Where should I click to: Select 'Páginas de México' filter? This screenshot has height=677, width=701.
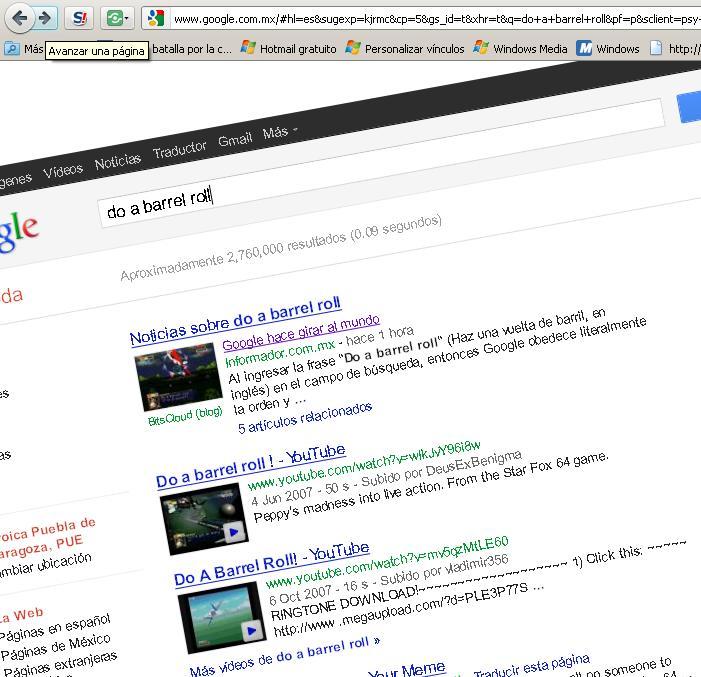55,647
